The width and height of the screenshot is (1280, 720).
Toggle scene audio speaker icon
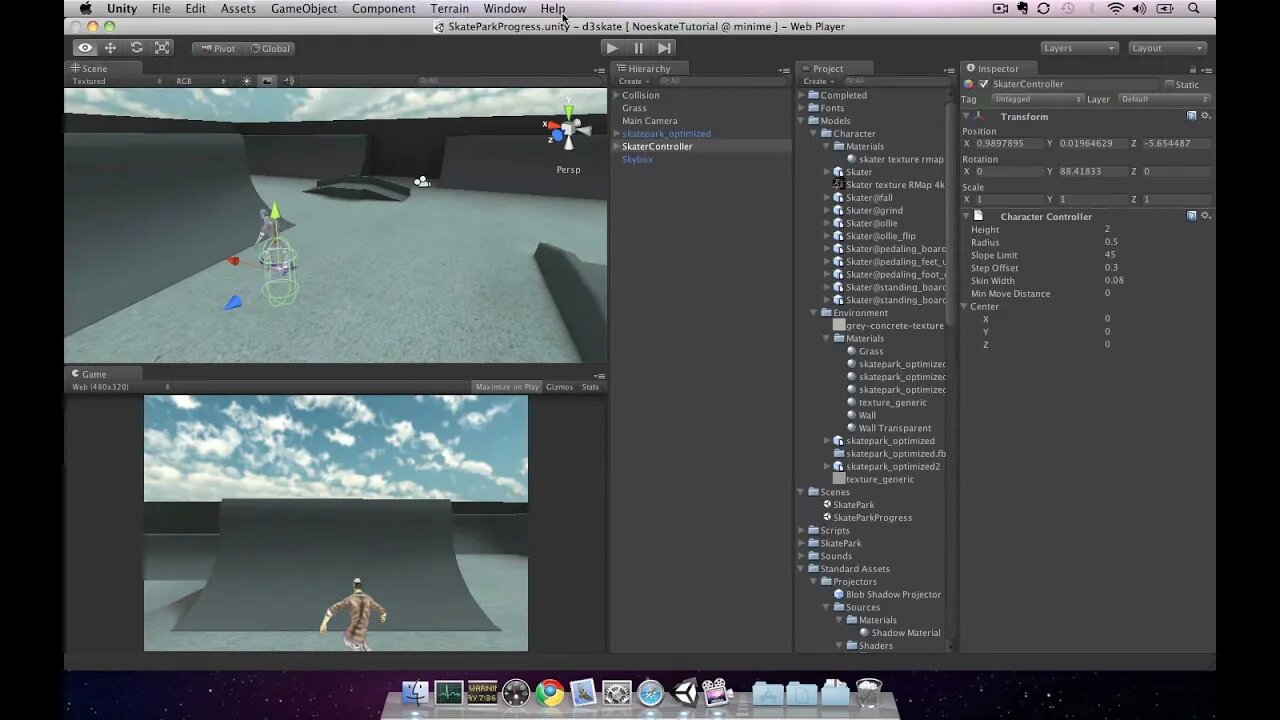click(x=288, y=81)
